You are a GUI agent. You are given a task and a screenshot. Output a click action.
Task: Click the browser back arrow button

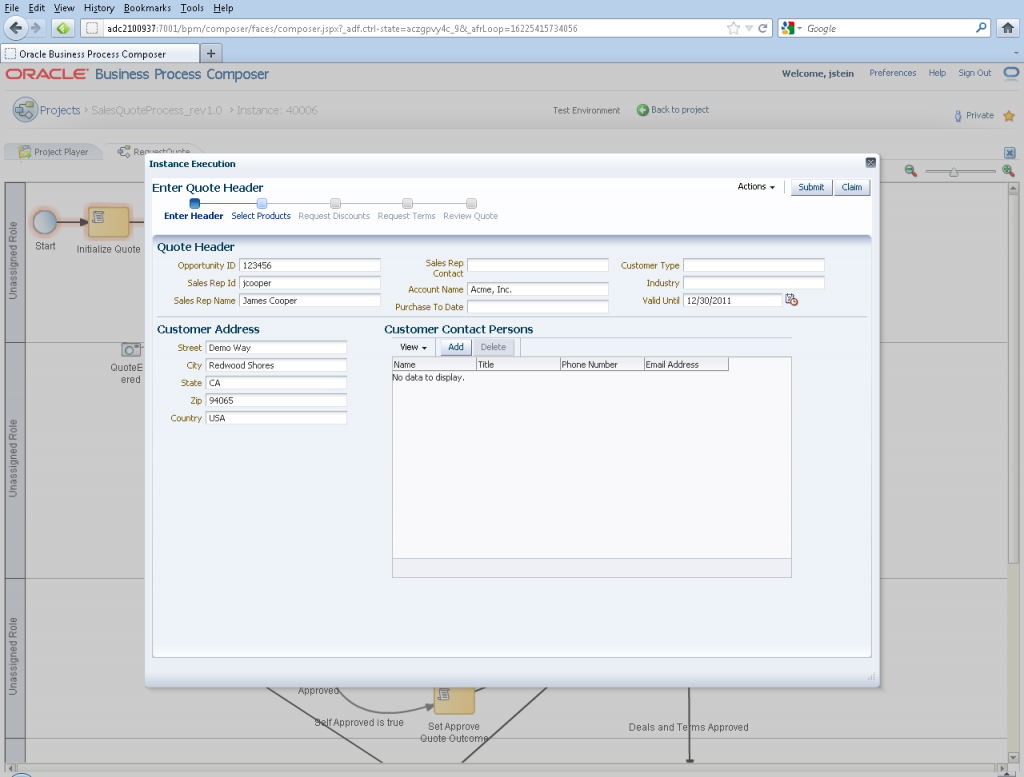pyautogui.click(x=15, y=28)
